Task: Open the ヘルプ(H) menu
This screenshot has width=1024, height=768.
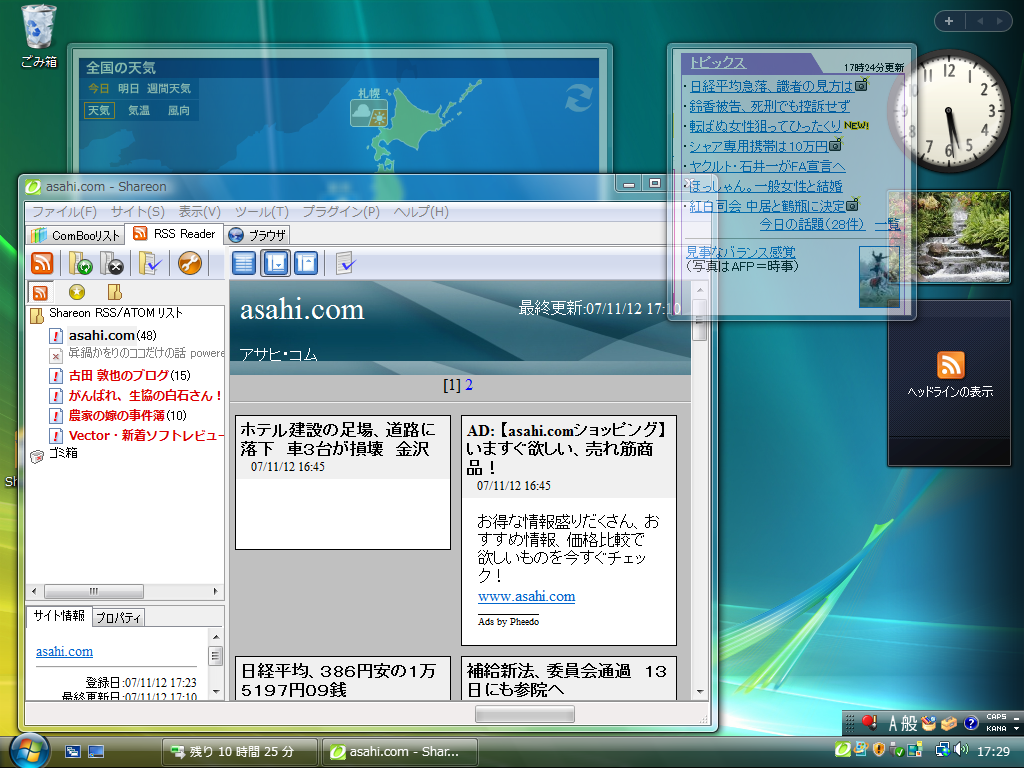Action: tap(421, 212)
